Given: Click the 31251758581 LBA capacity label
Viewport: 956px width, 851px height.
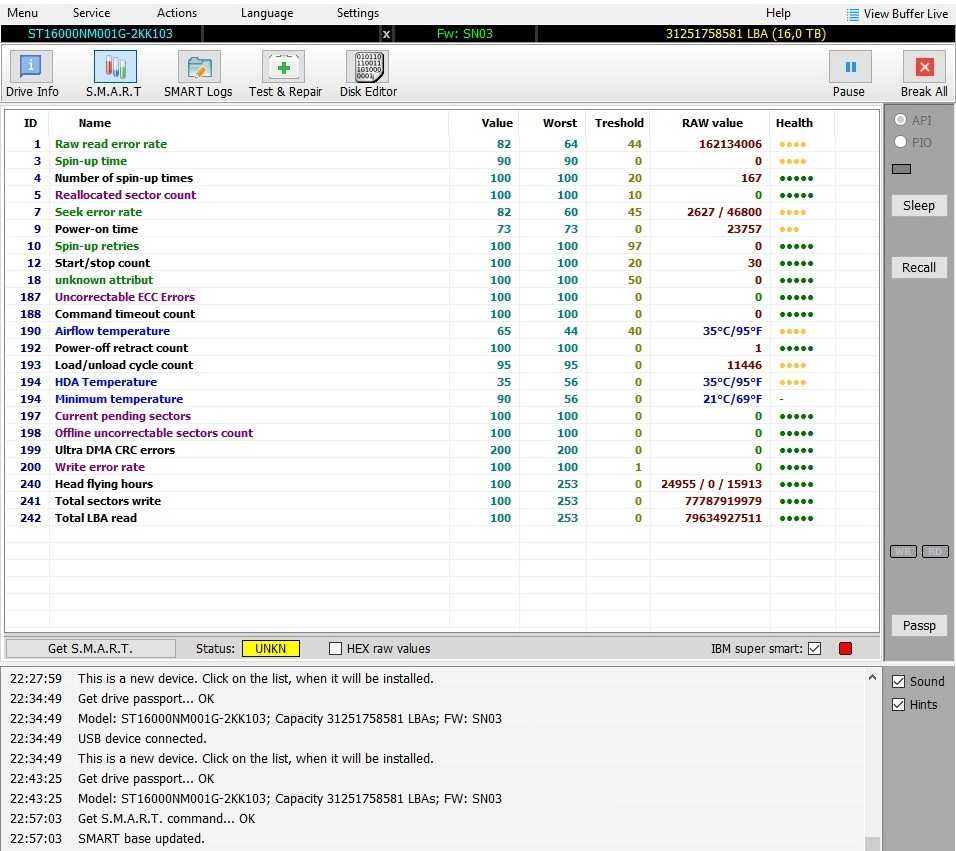Looking at the screenshot, I should coord(745,34).
